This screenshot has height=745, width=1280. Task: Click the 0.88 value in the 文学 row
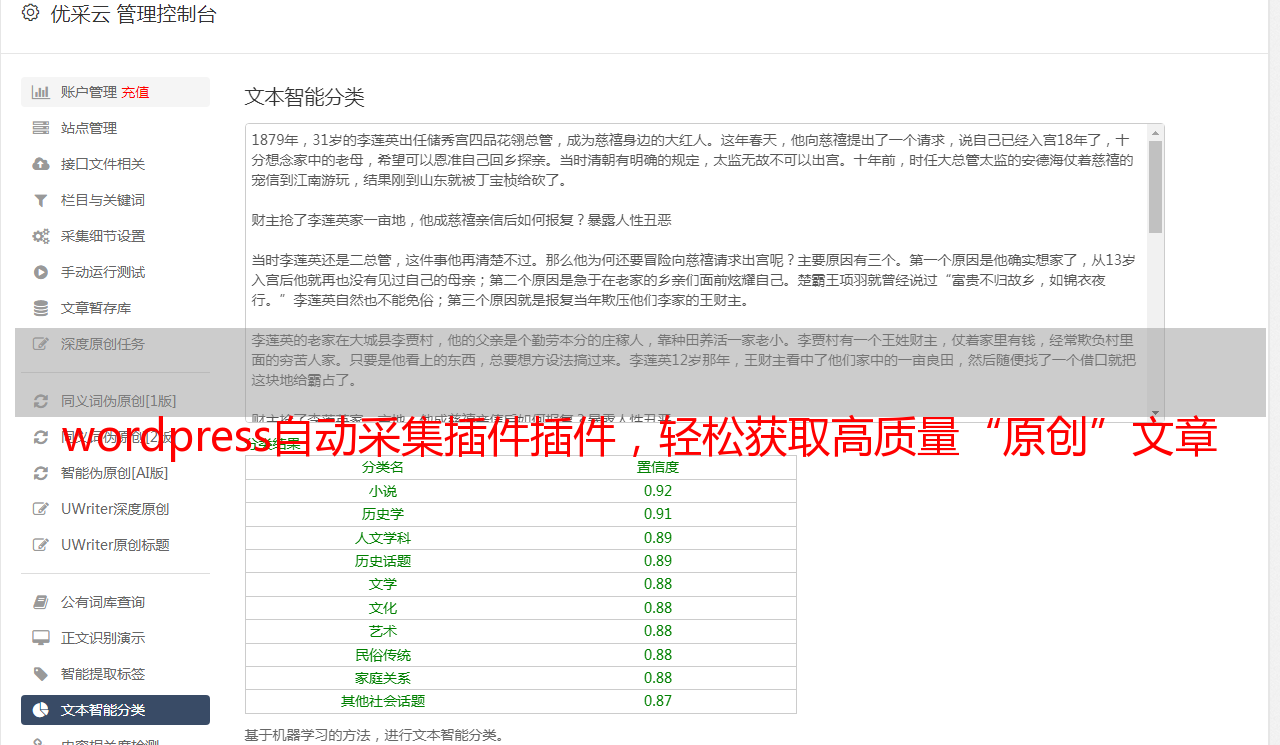[x=658, y=584]
